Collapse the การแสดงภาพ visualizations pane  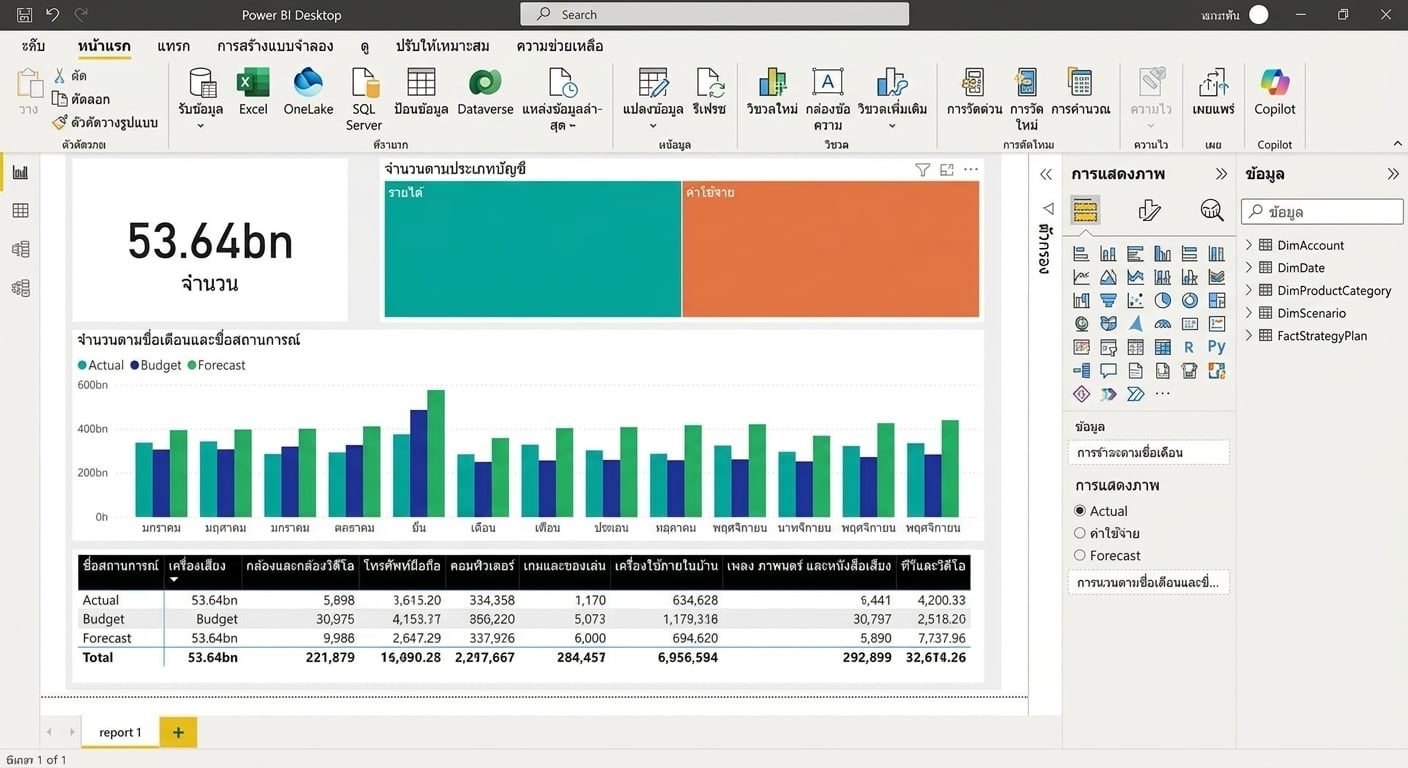click(1221, 174)
